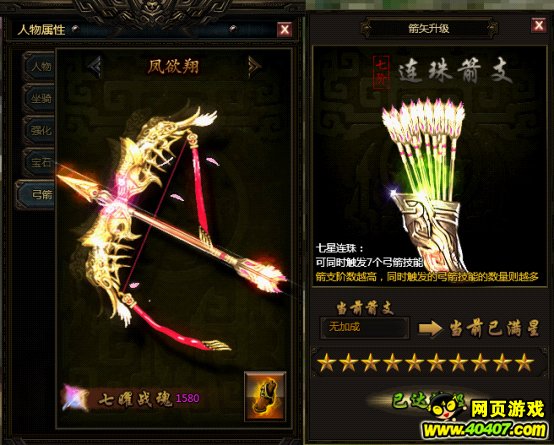This screenshot has height=445, width=554.
Task: Show next bow with right arrow
Action: [254, 66]
